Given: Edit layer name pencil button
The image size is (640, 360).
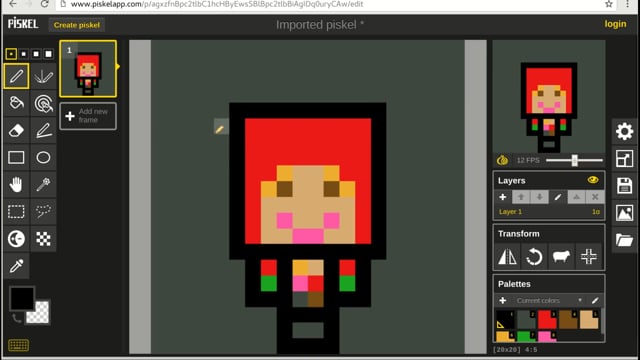Looking at the screenshot, I should click(558, 197).
